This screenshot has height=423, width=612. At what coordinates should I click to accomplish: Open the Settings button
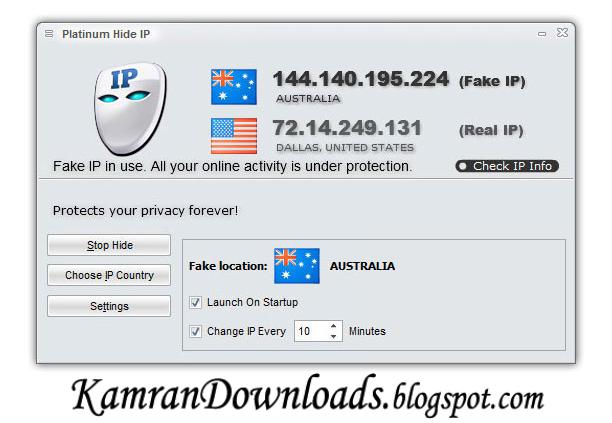pyautogui.click(x=109, y=306)
